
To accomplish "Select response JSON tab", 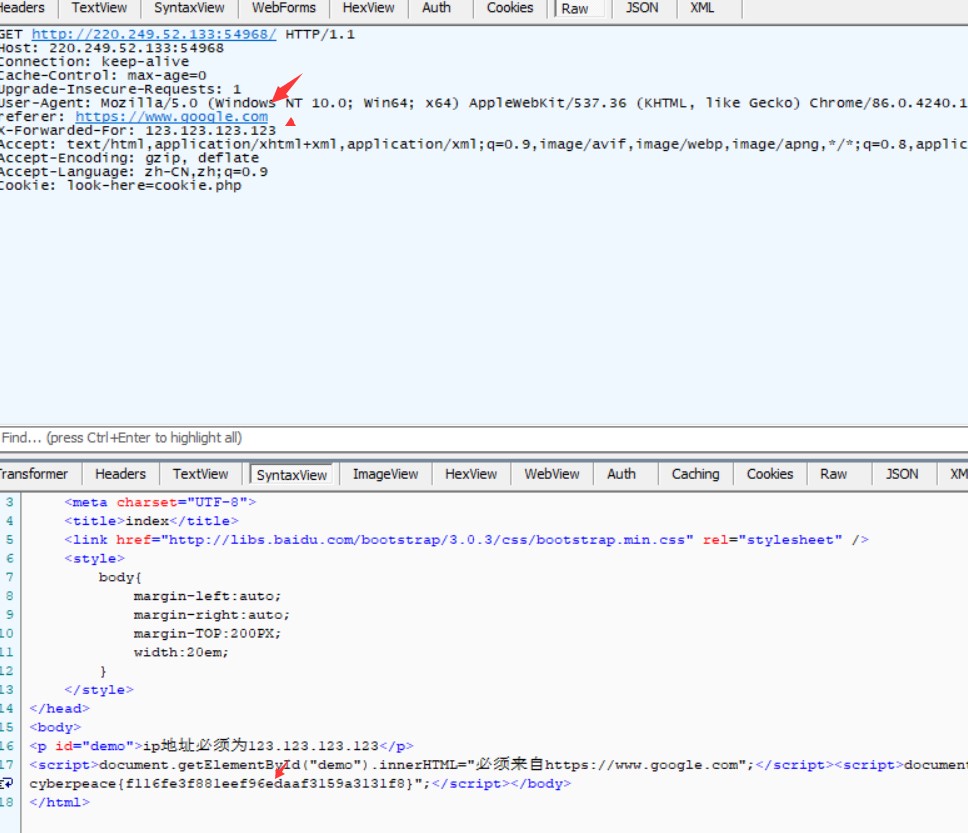I will pos(902,474).
